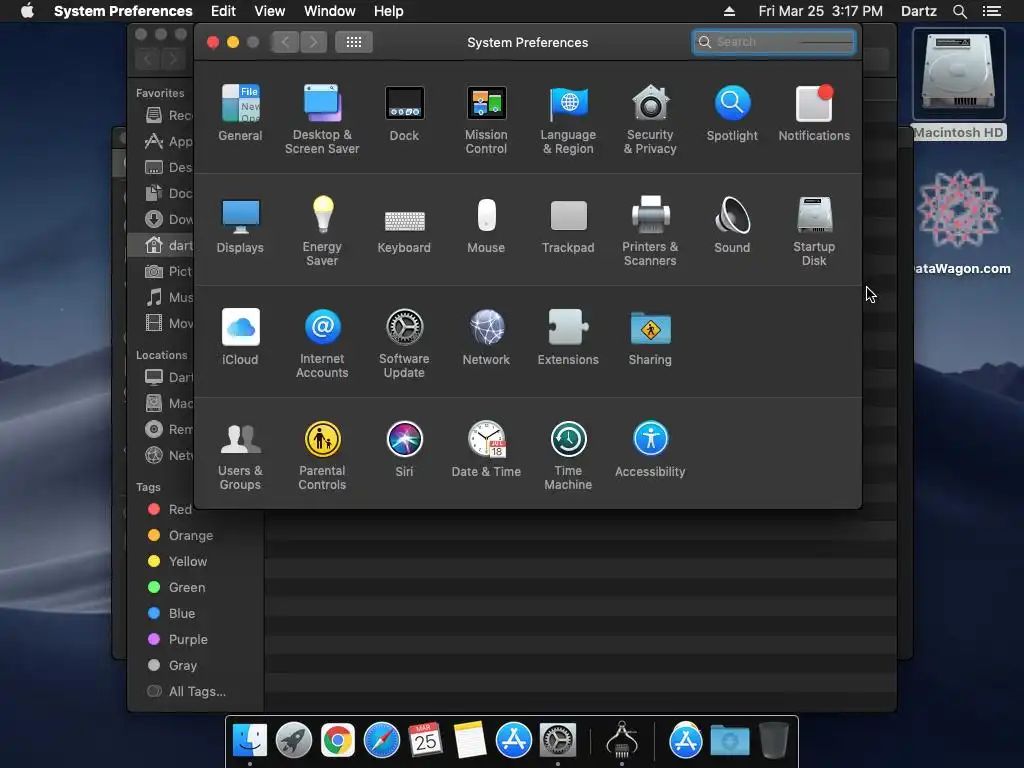This screenshot has width=1024, height=768.
Task: Open the Dock preference pane
Action: pos(404,112)
